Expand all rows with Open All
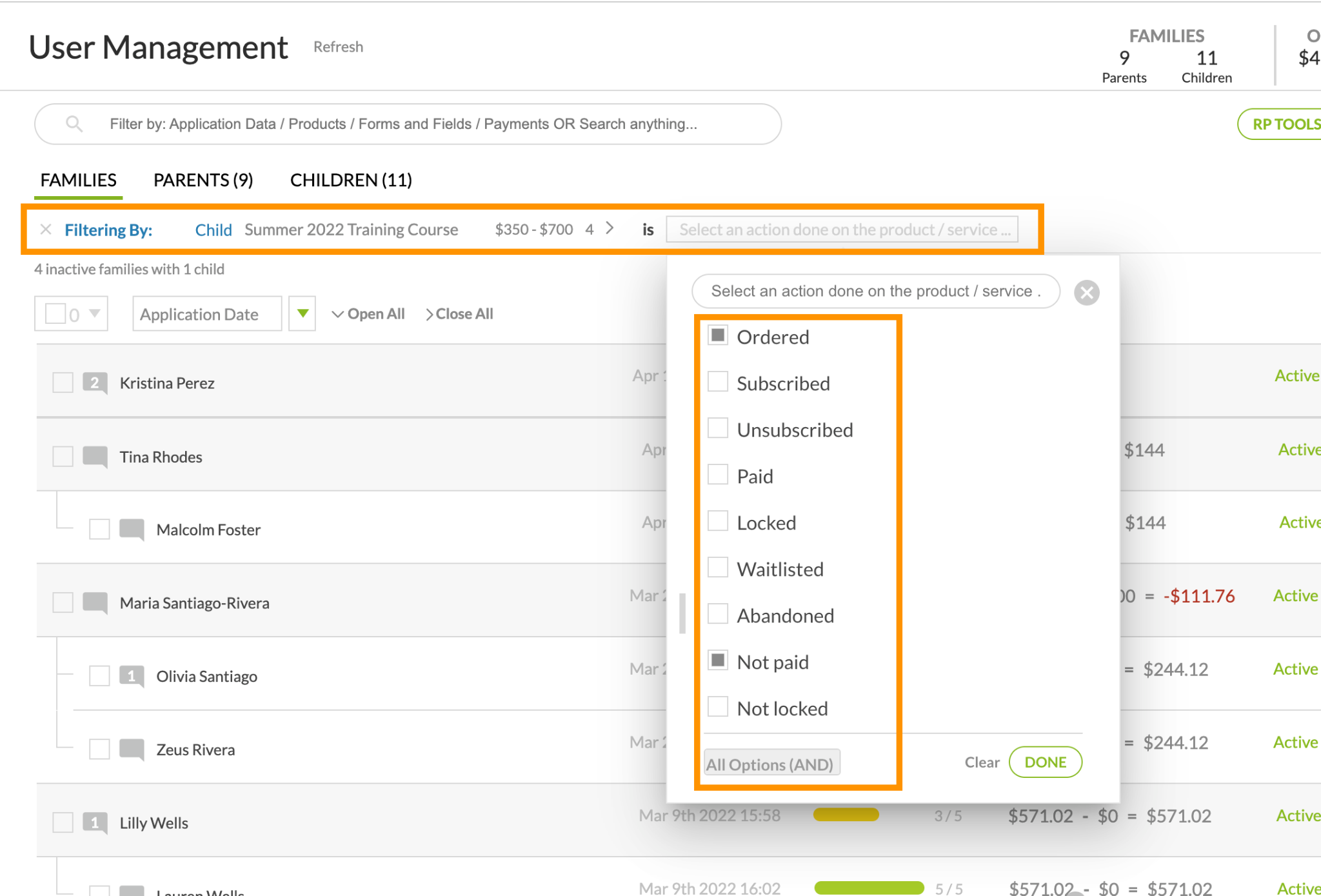Viewport: 1321px width, 896px height. [368, 314]
